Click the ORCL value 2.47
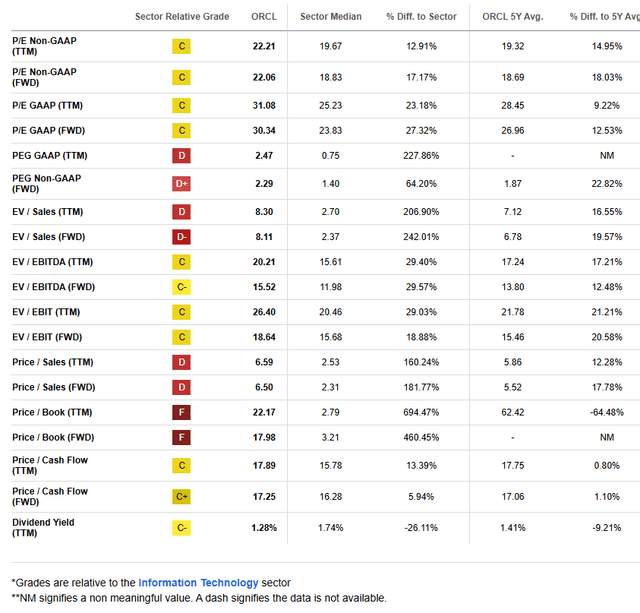Image resolution: width=640 pixels, height=613 pixels. [x=264, y=155]
